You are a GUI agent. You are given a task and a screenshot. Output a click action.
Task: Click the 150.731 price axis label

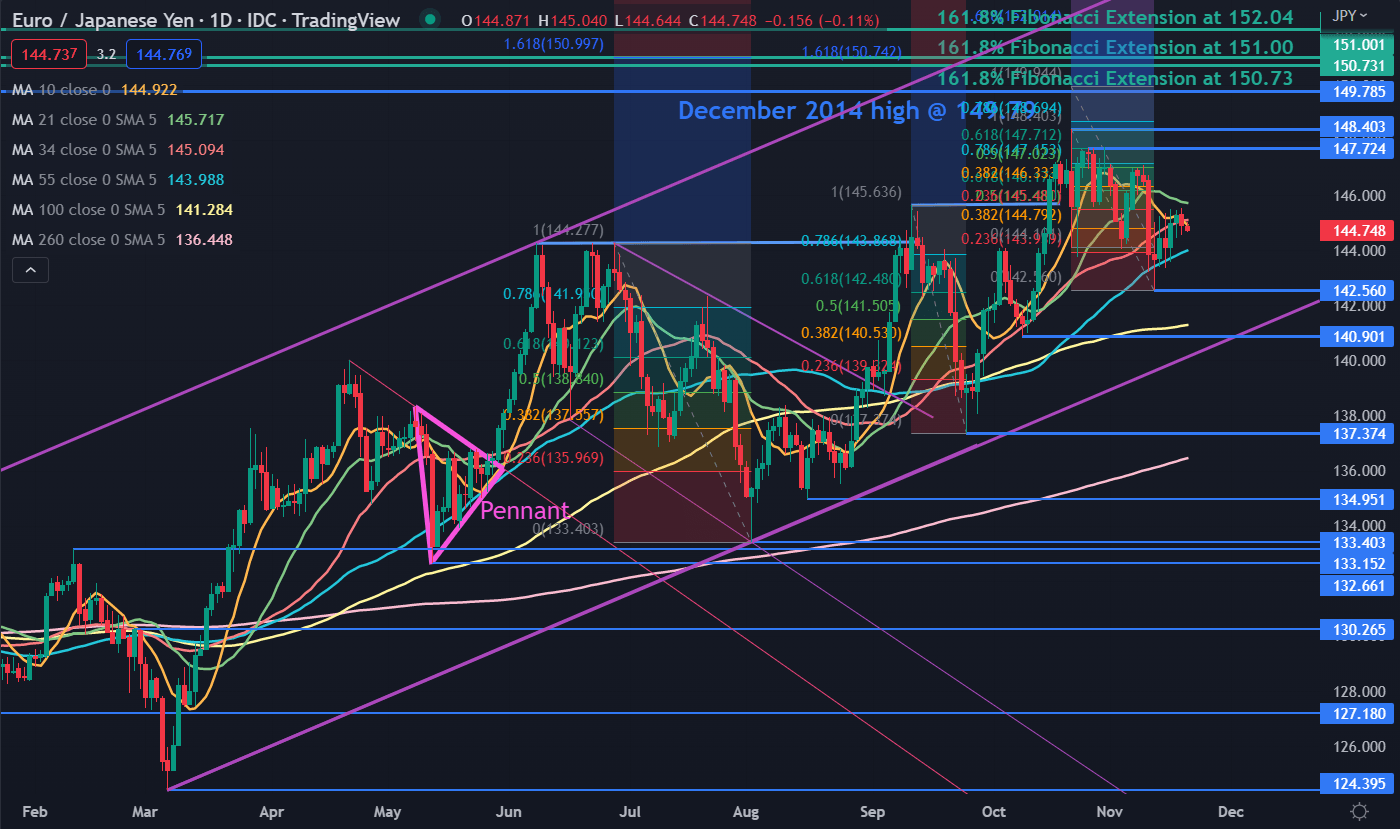tap(1358, 65)
